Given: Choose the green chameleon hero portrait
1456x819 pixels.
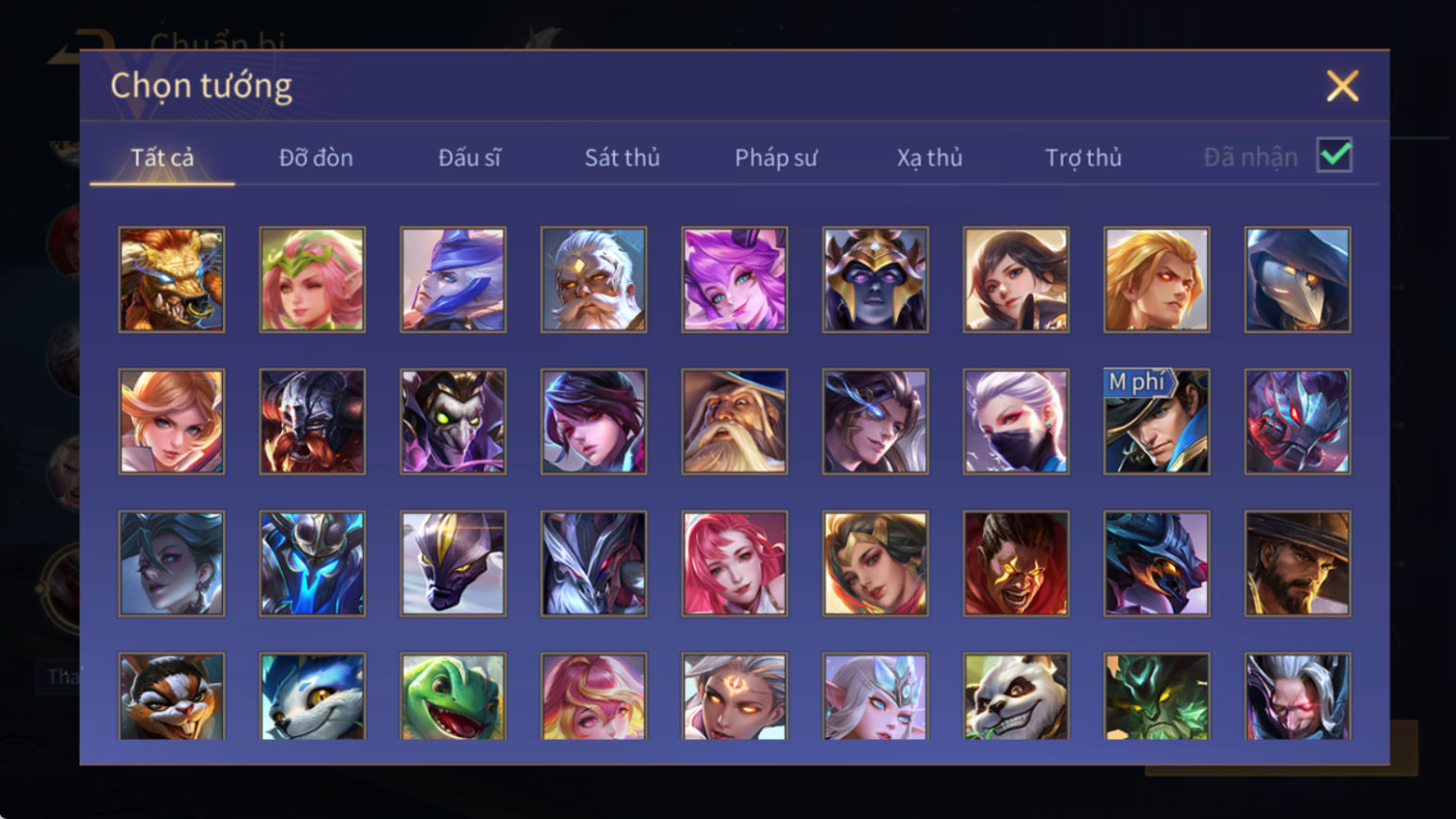Looking at the screenshot, I should click(x=452, y=696).
